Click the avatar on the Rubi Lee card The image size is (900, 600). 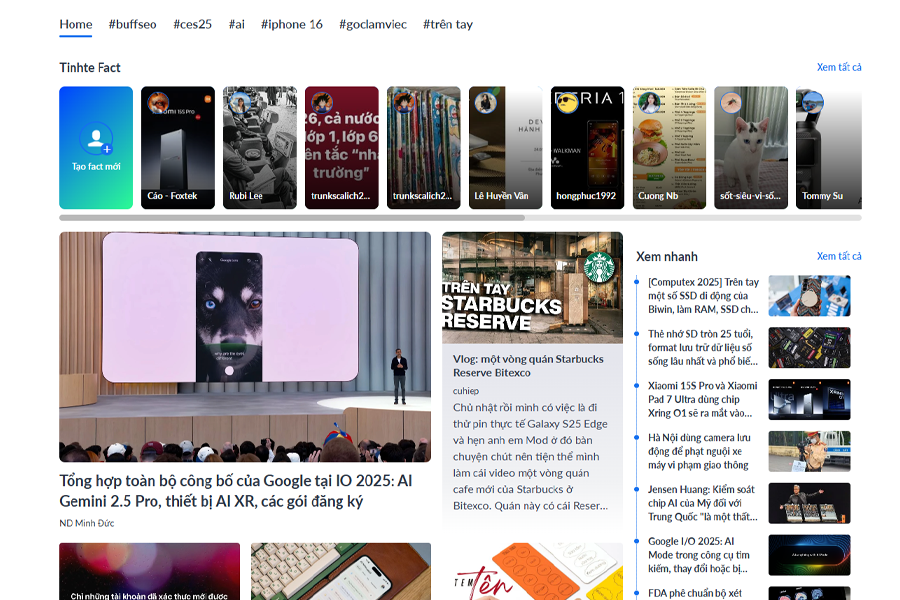[240, 103]
